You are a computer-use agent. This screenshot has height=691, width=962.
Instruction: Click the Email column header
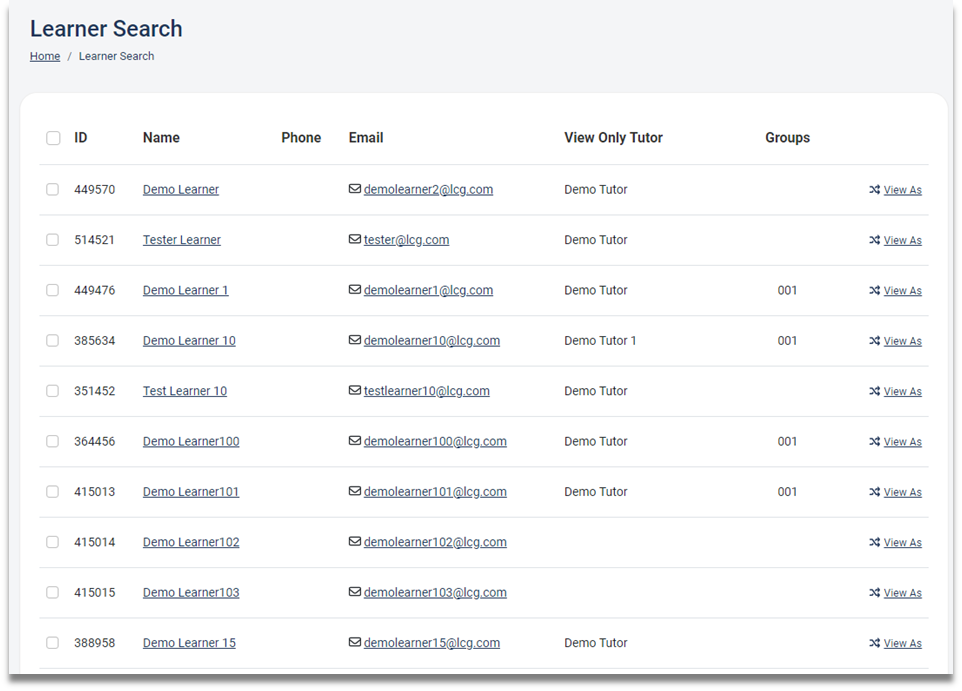coord(366,137)
